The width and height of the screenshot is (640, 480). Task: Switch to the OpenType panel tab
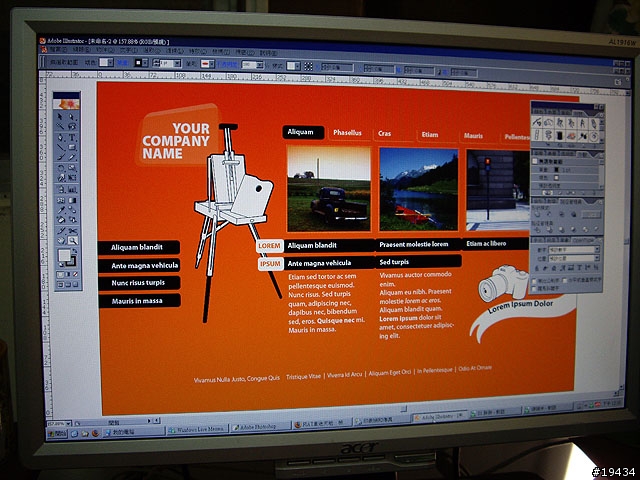click(583, 240)
